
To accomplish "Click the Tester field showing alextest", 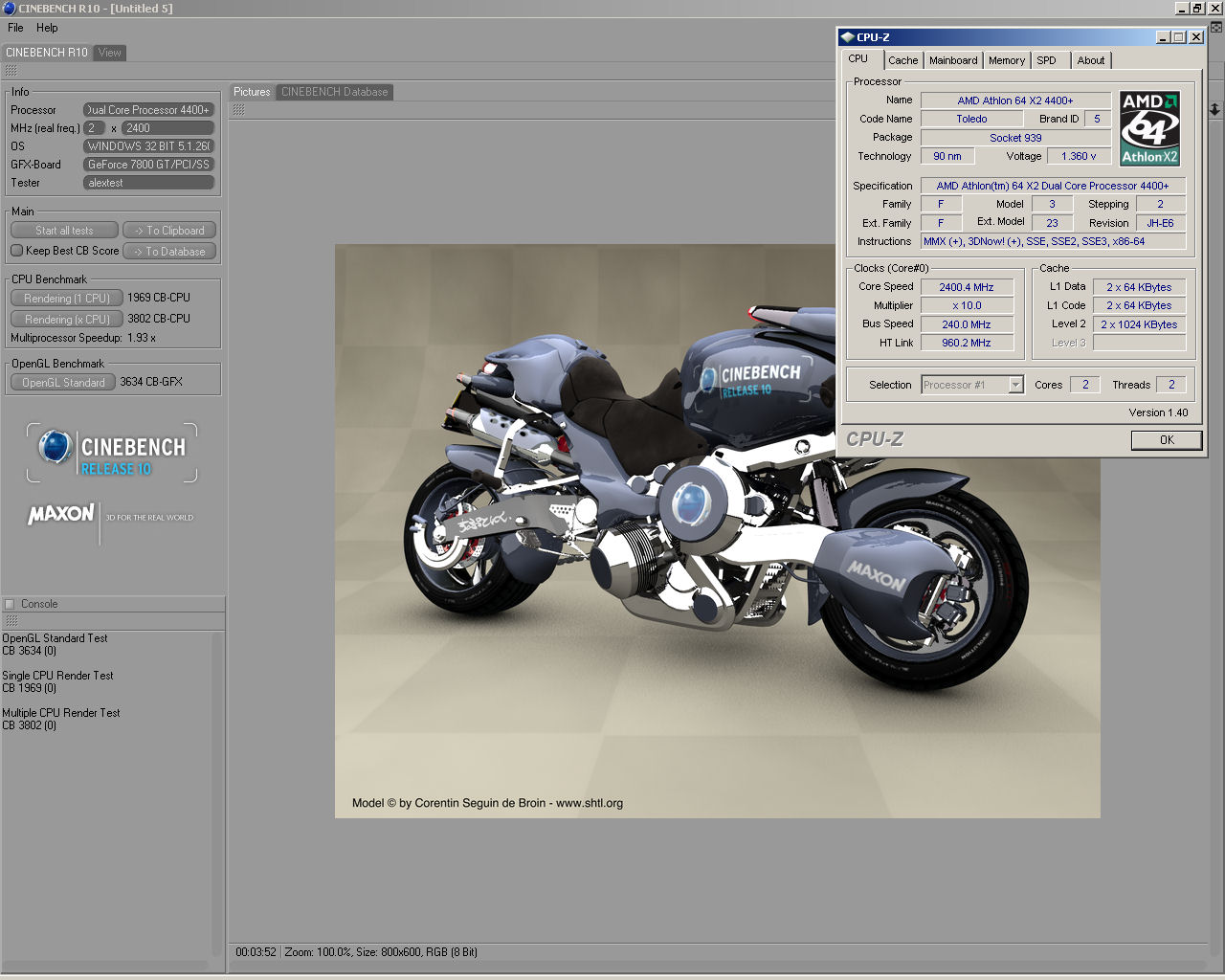I will [148, 183].
